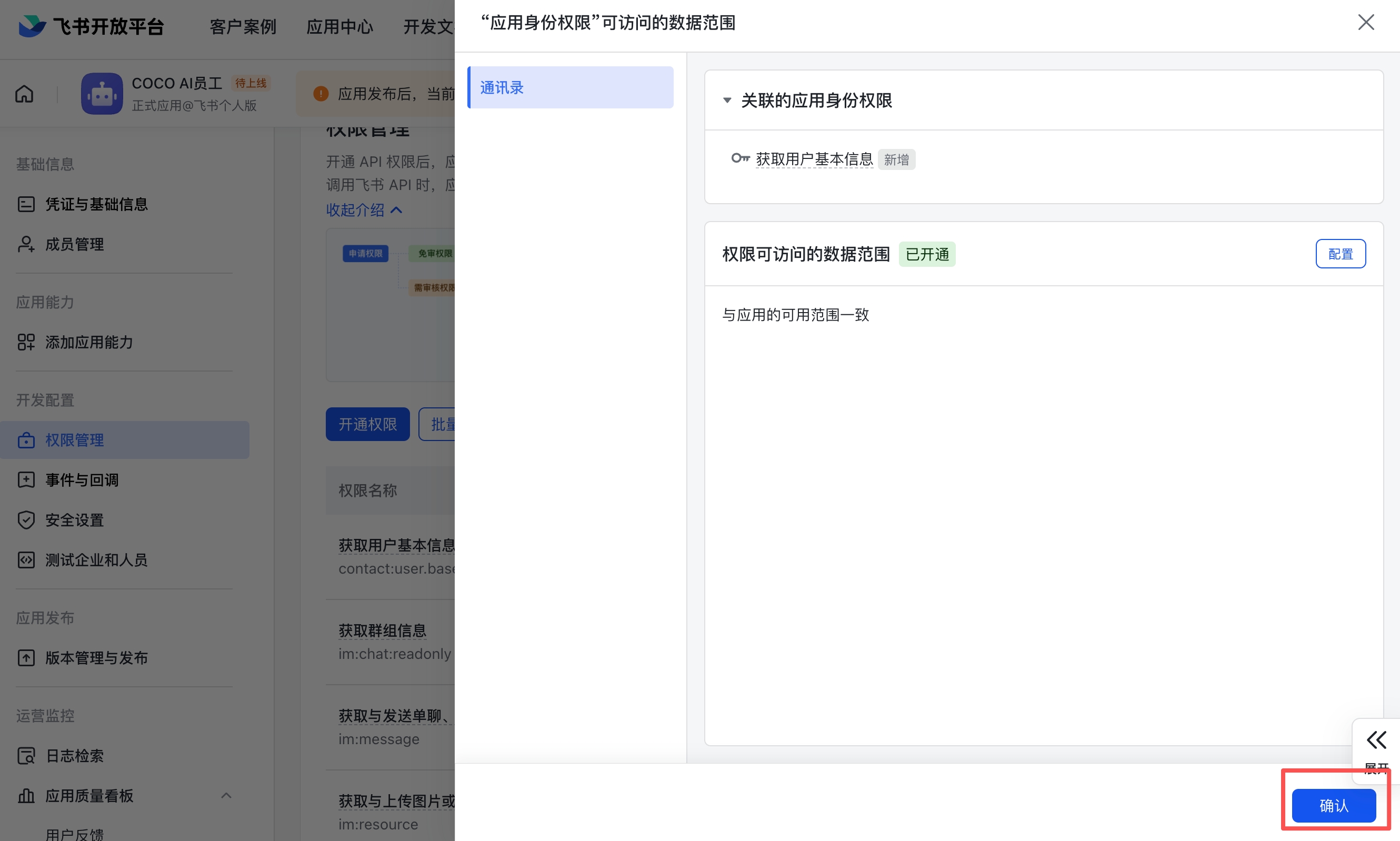
Task: Open 日志检索 via its search icon
Action: [26, 755]
